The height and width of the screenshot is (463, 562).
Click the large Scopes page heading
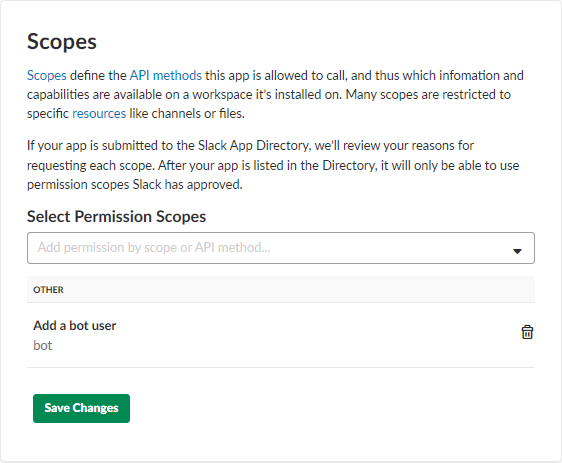(x=62, y=42)
